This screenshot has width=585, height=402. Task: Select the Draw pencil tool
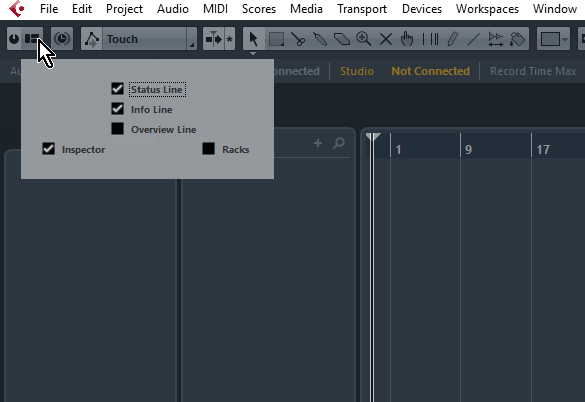tap(452, 39)
